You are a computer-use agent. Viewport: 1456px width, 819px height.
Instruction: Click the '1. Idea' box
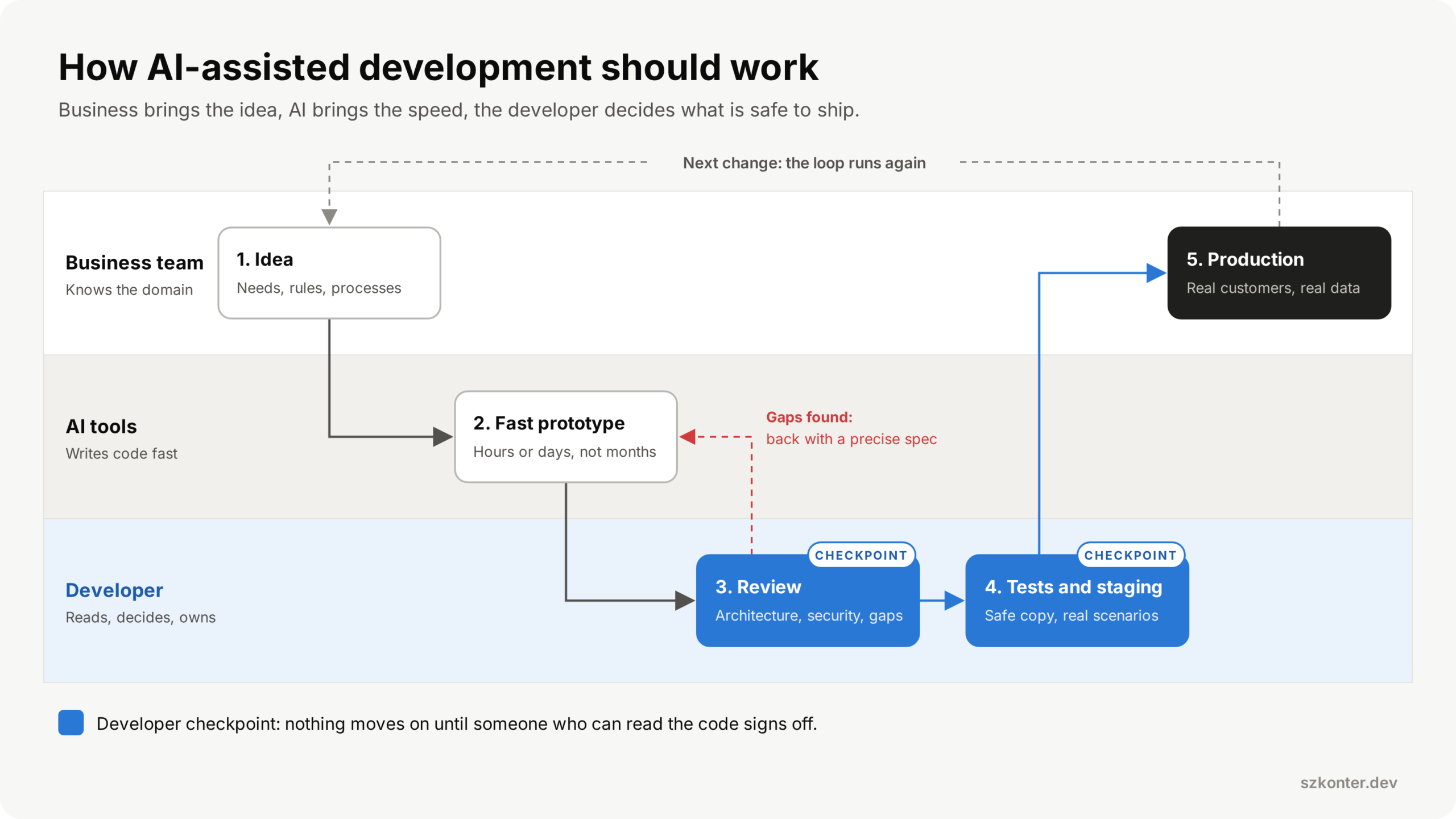coord(329,273)
